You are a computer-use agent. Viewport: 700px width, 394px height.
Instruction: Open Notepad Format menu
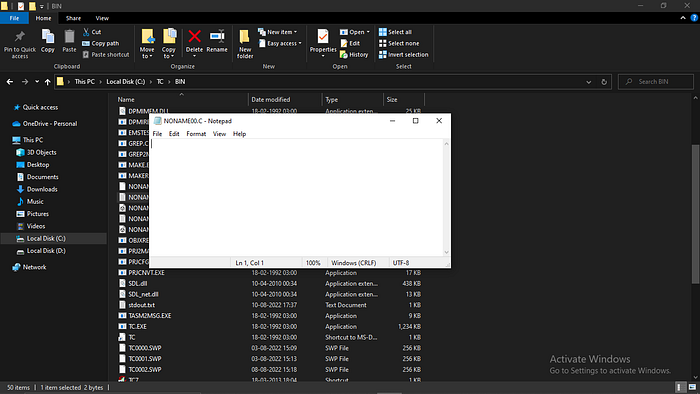[196, 134]
